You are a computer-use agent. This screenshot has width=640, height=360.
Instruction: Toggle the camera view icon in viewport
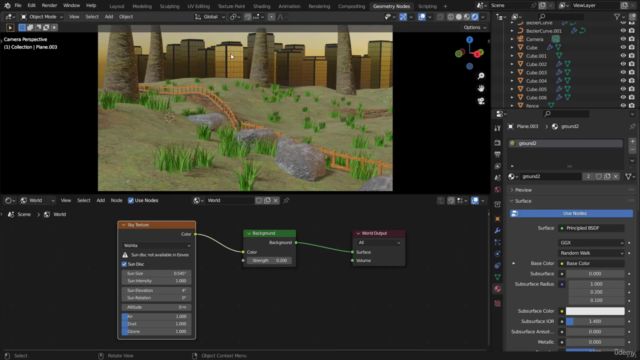[481, 101]
